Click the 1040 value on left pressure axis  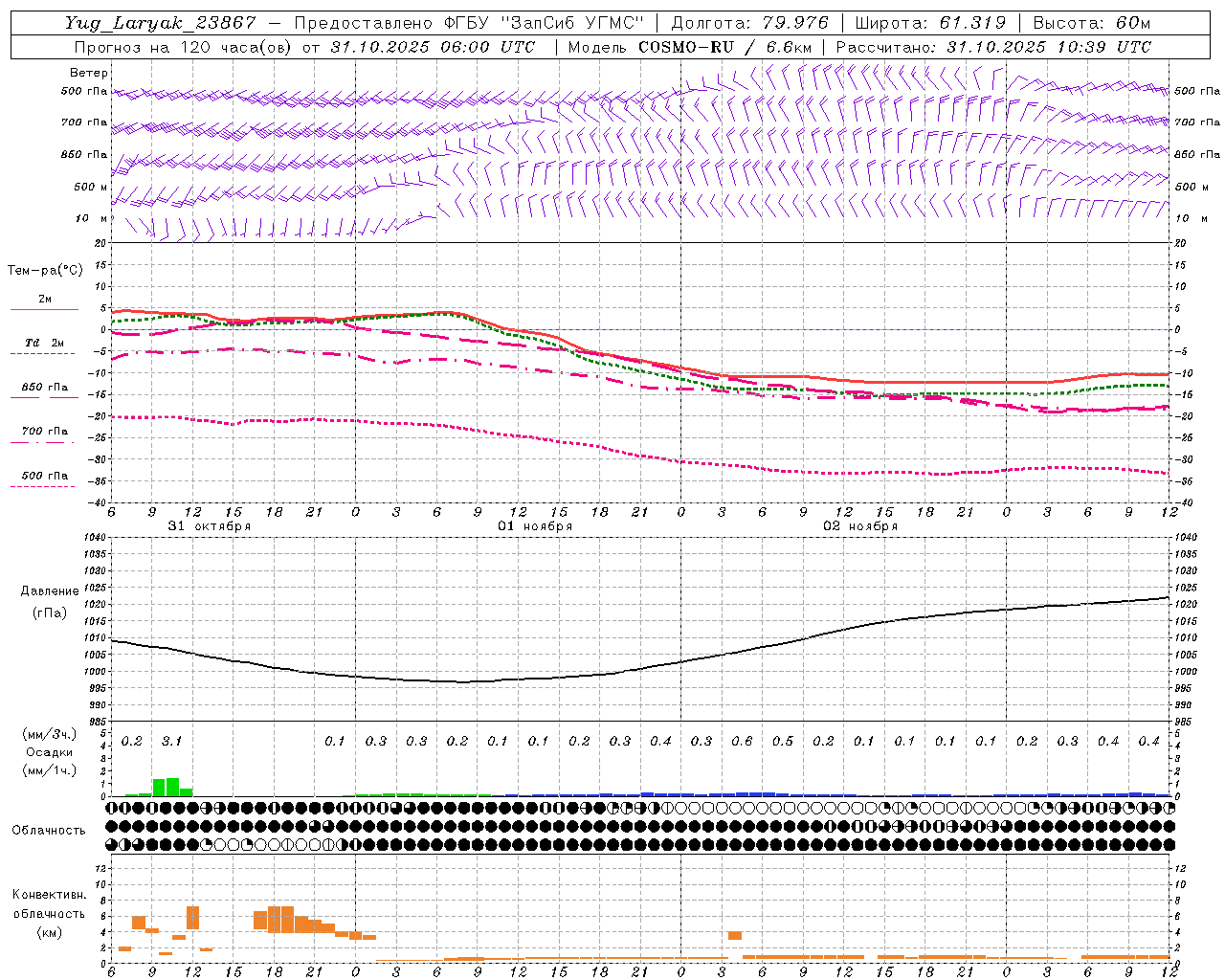click(x=93, y=538)
